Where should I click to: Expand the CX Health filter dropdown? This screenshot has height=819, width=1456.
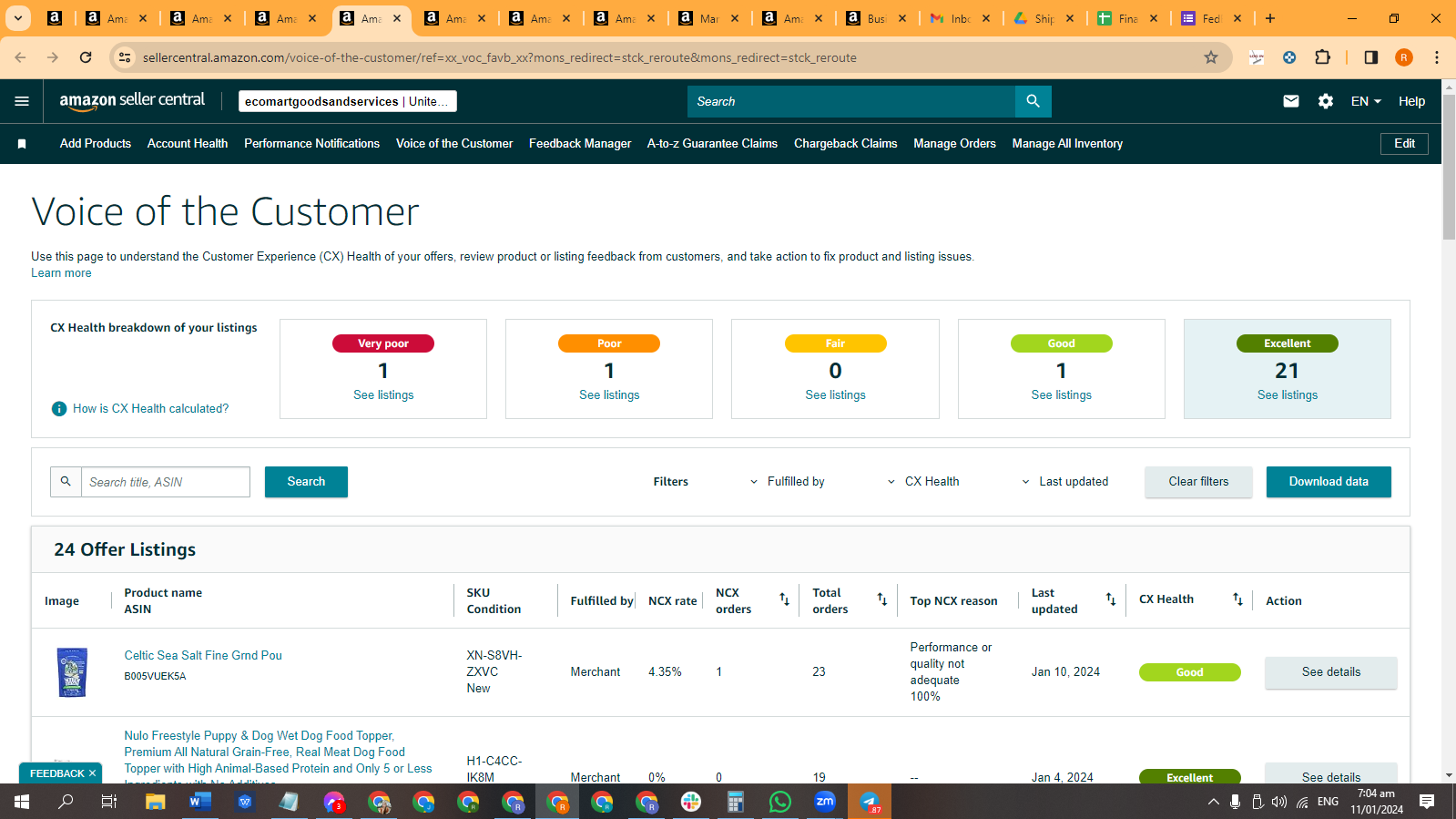click(x=923, y=482)
